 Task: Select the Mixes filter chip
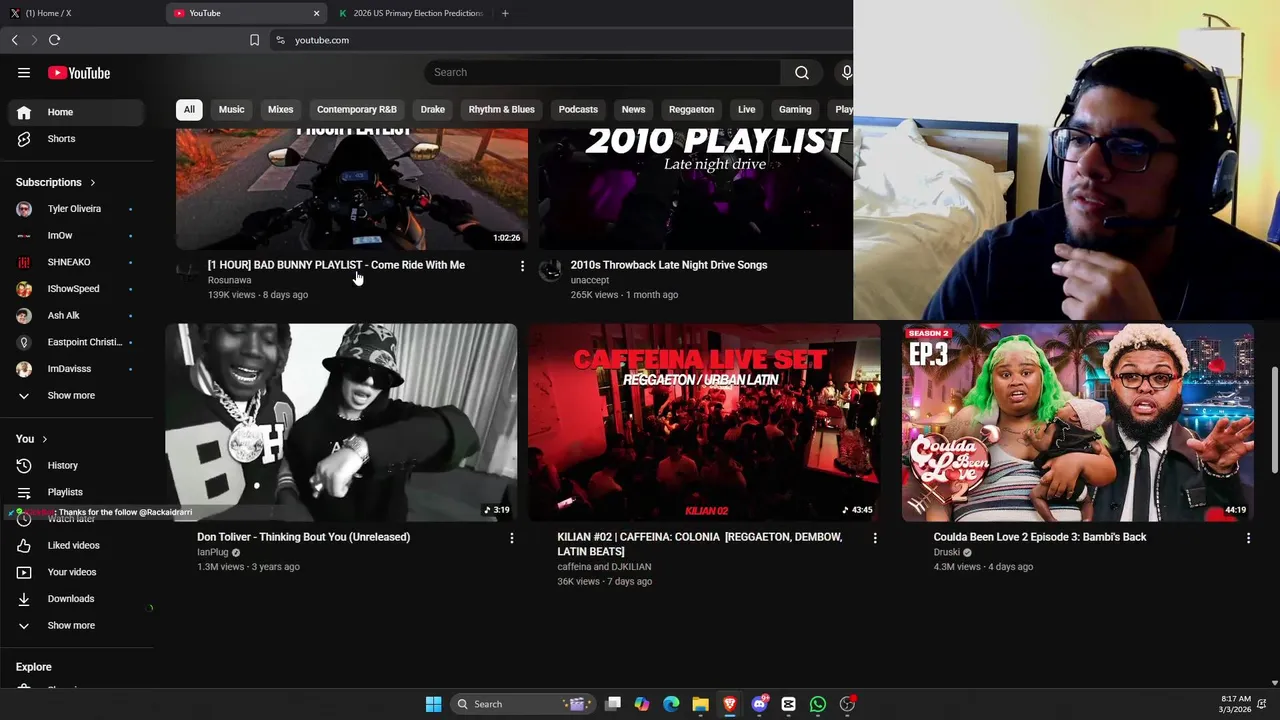(x=280, y=109)
